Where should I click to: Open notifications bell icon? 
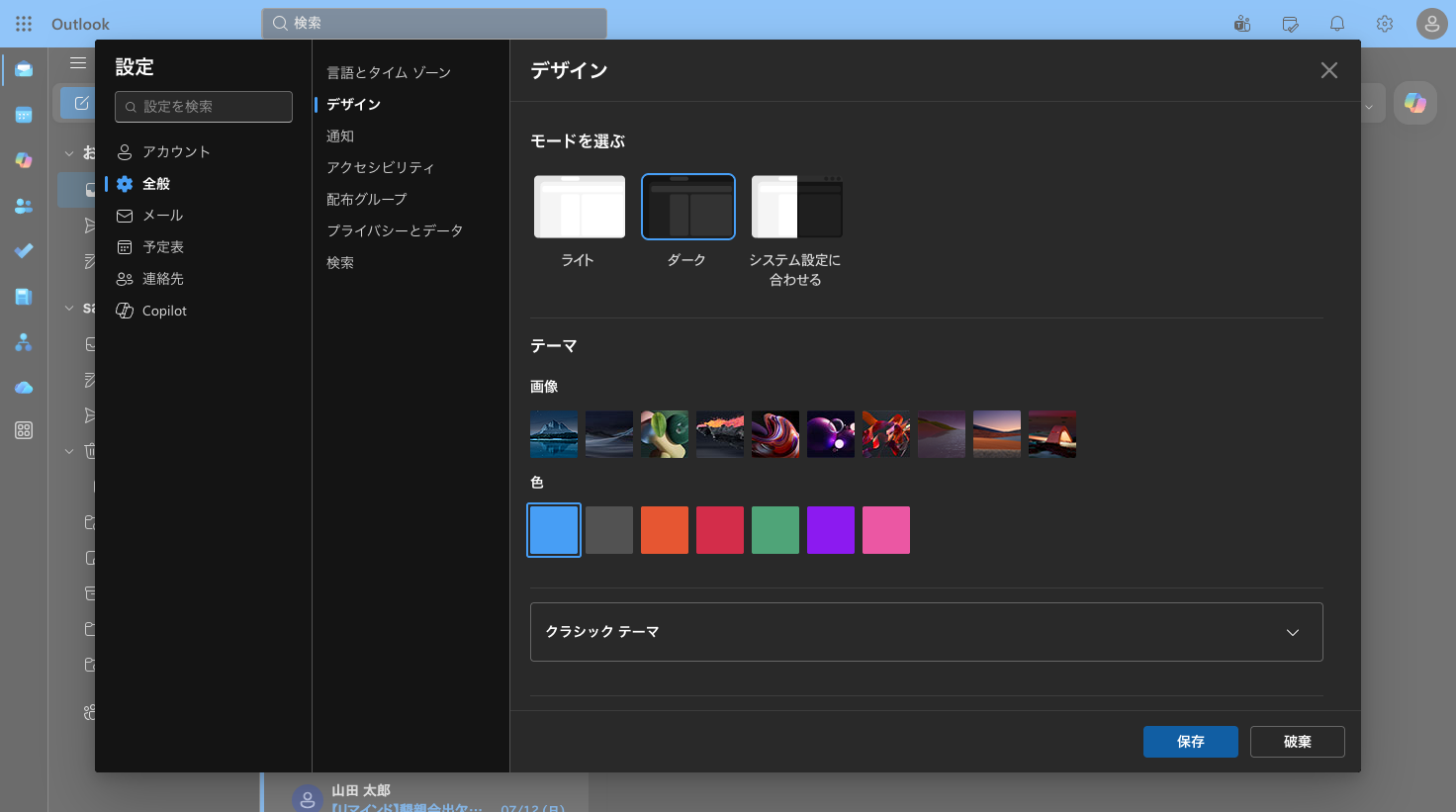pyautogui.click(x=1337, y=24)
